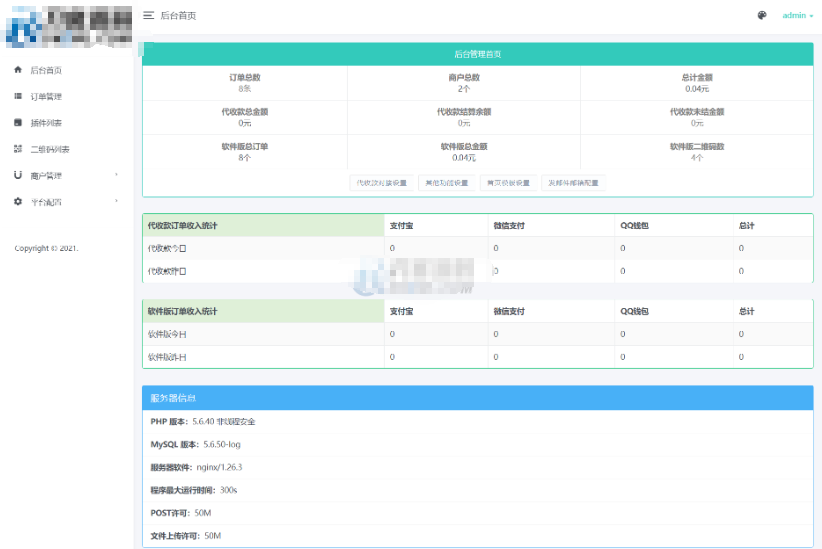Click the home icon in the sidebar
Viewport: 822px width, 549px height.
pyautogui.click(x=18, y=70)
